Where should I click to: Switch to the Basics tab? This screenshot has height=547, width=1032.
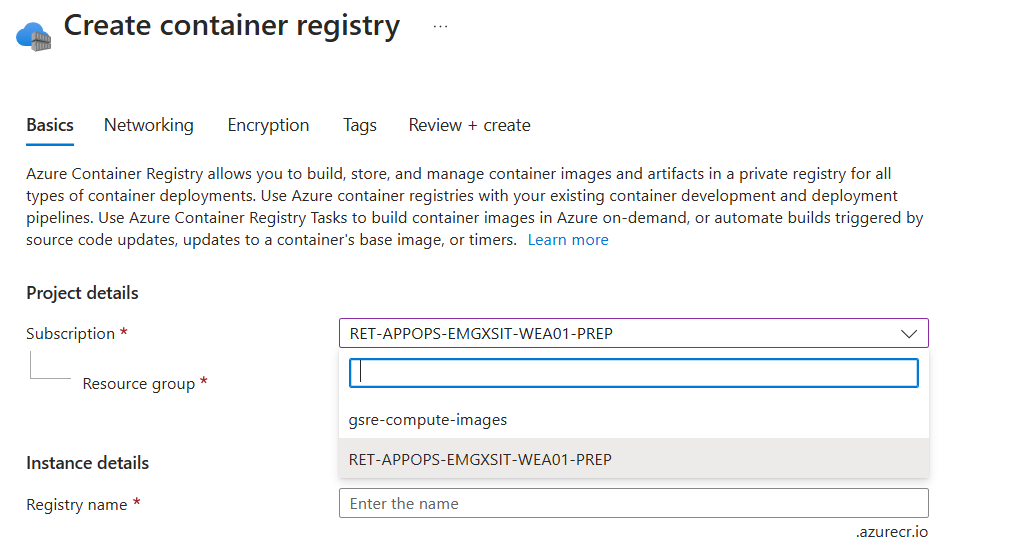click(x=50, y=125)
